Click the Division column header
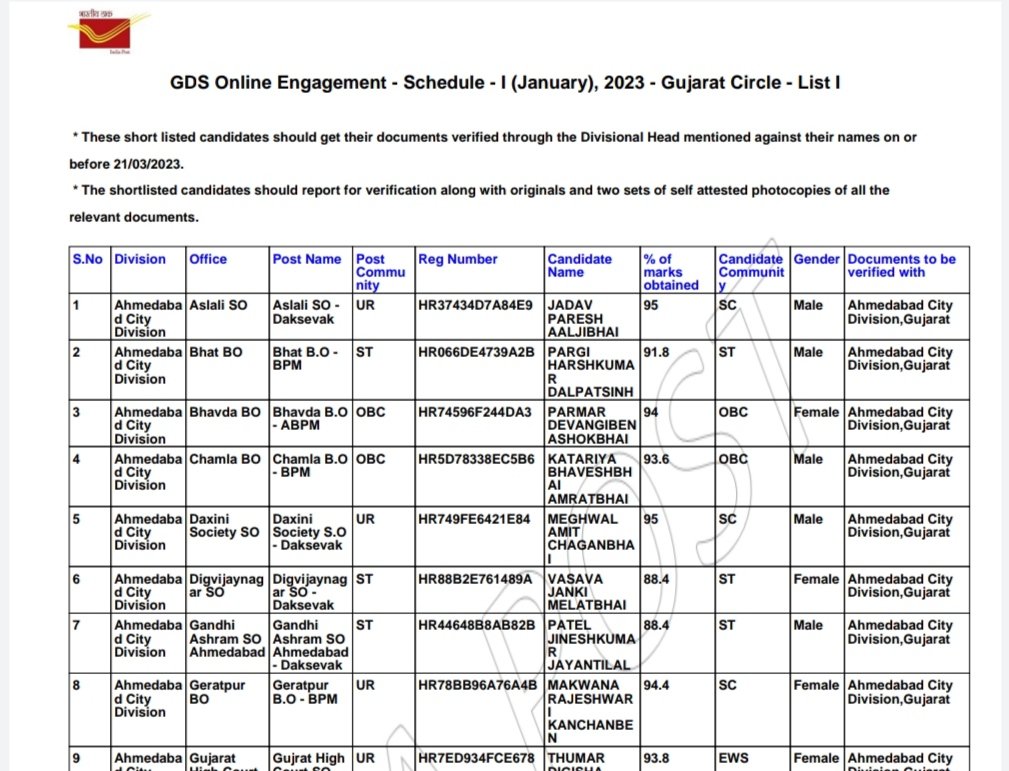This screenshot has height=771, width=1009. (140, 259)
